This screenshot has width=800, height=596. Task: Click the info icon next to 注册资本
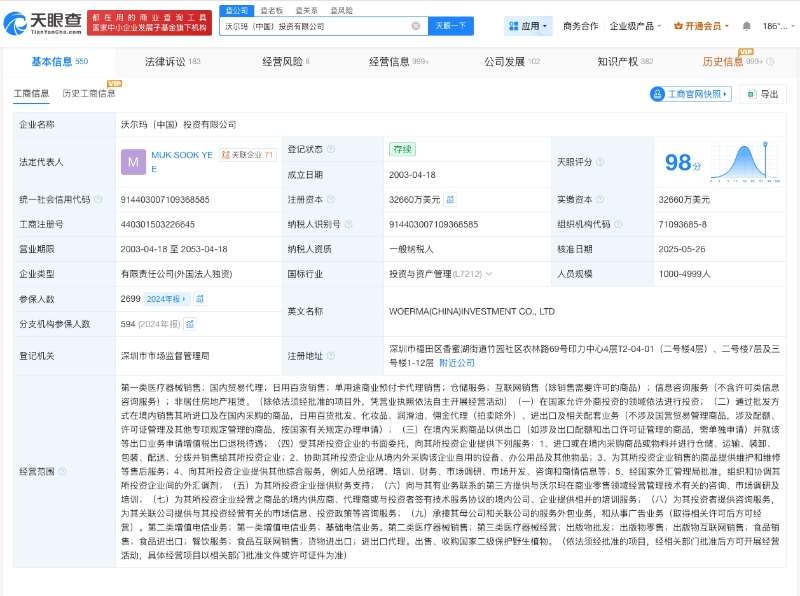[331, 199]
